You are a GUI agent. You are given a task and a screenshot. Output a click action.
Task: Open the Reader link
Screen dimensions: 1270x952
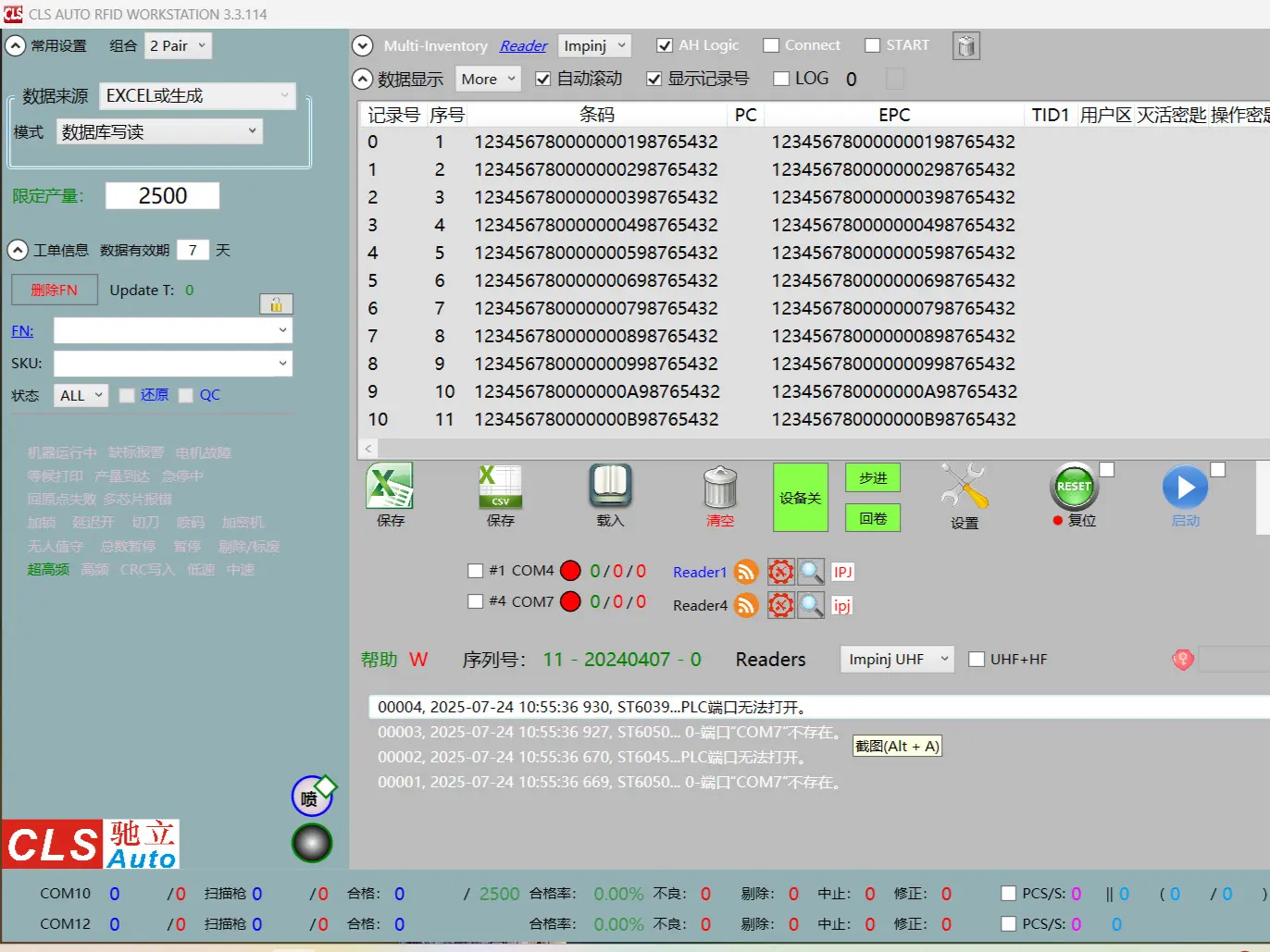[523, 46]
